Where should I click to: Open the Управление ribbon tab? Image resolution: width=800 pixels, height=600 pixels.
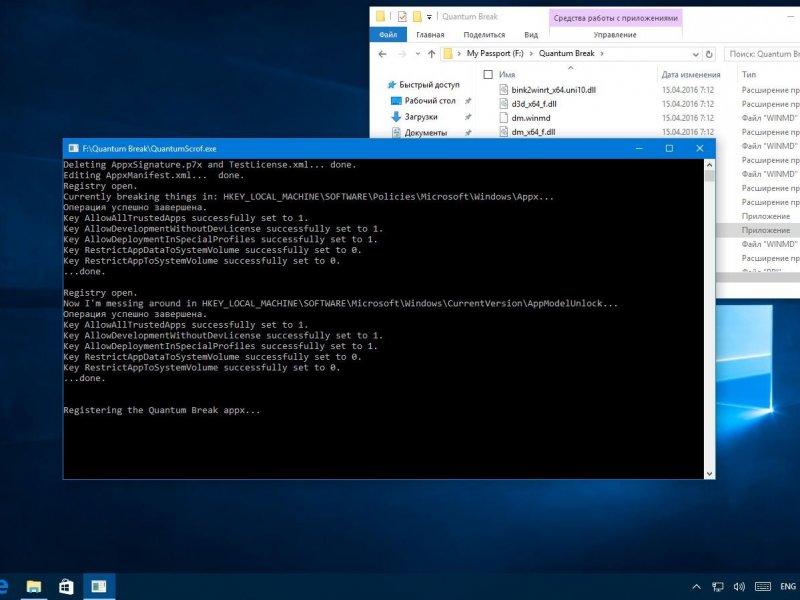[x=615, y=35]
